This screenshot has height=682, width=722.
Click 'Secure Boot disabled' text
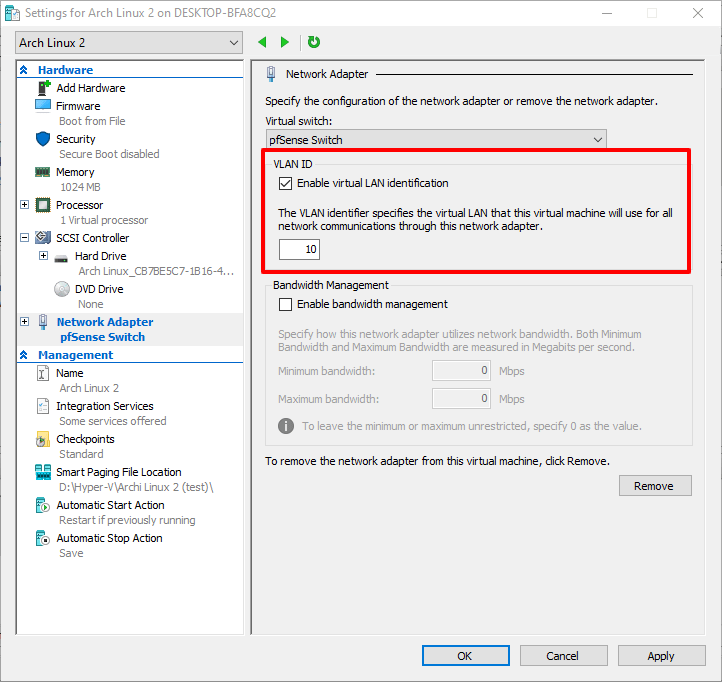click(x=109, y=154)
